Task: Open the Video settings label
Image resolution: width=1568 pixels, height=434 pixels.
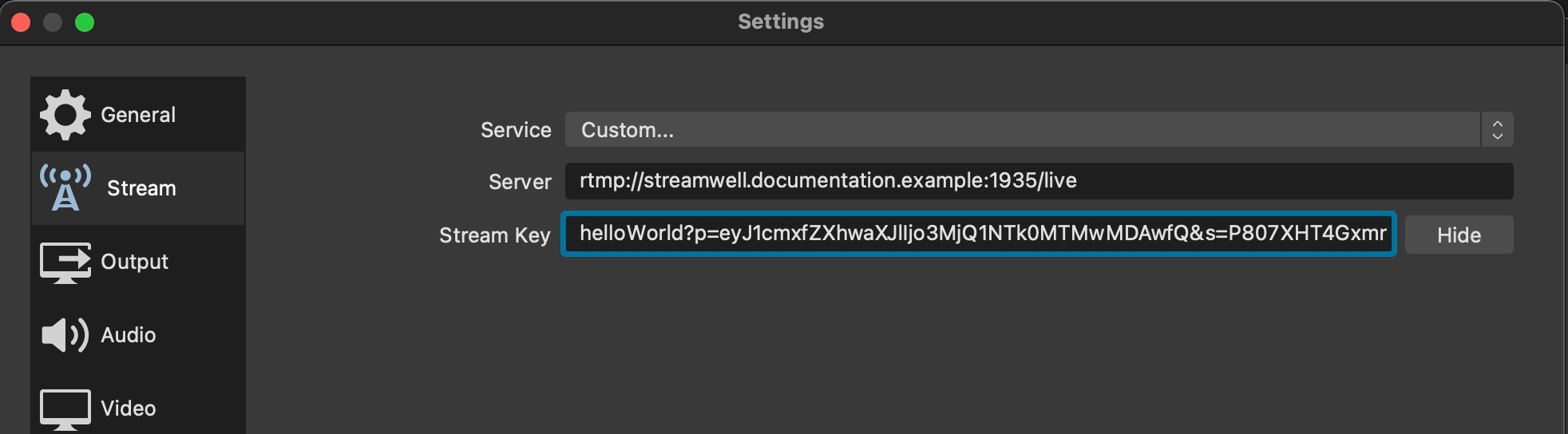Action: [129, 408]
